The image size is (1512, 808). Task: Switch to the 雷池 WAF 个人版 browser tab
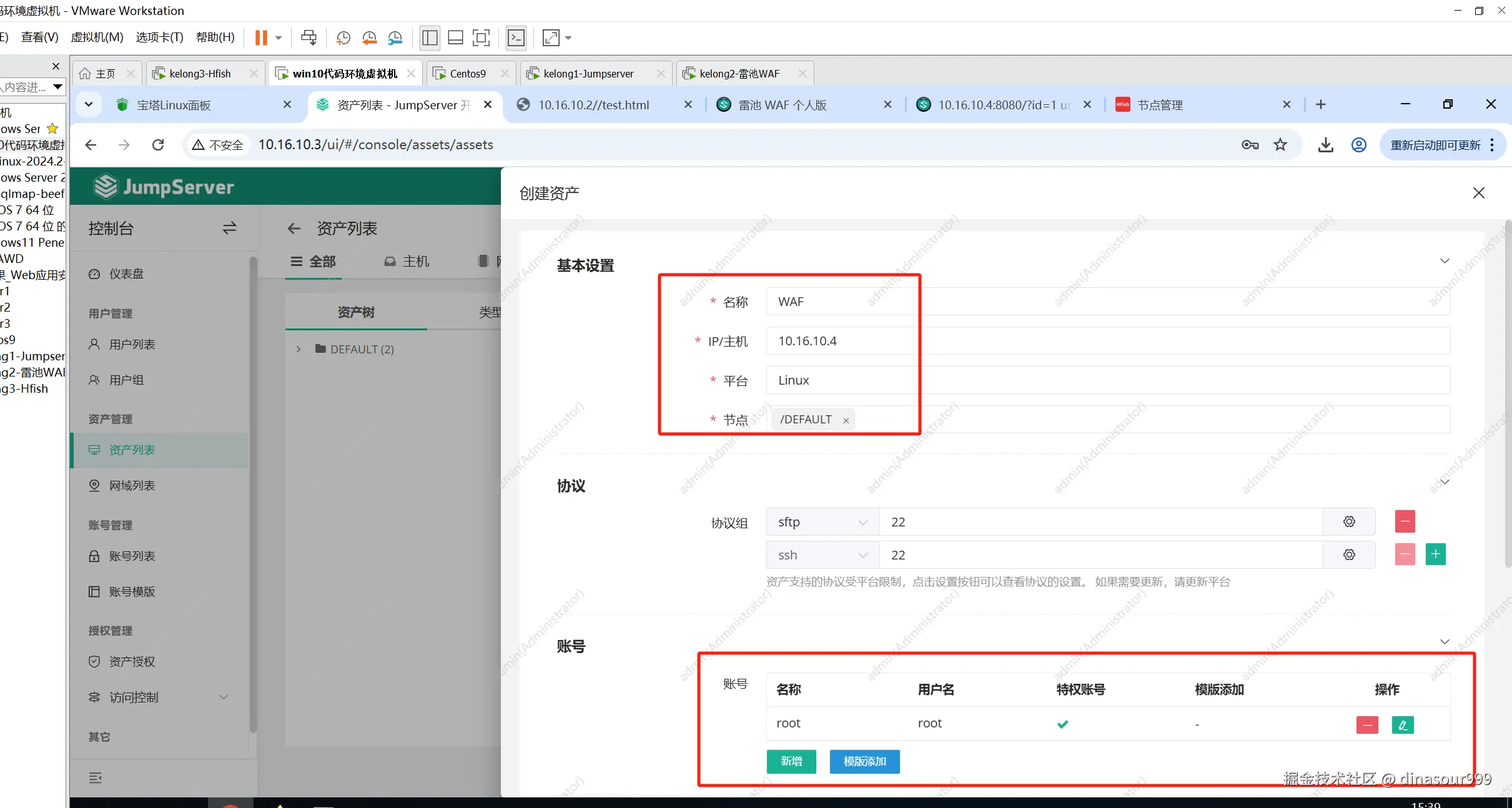point(782,105)
